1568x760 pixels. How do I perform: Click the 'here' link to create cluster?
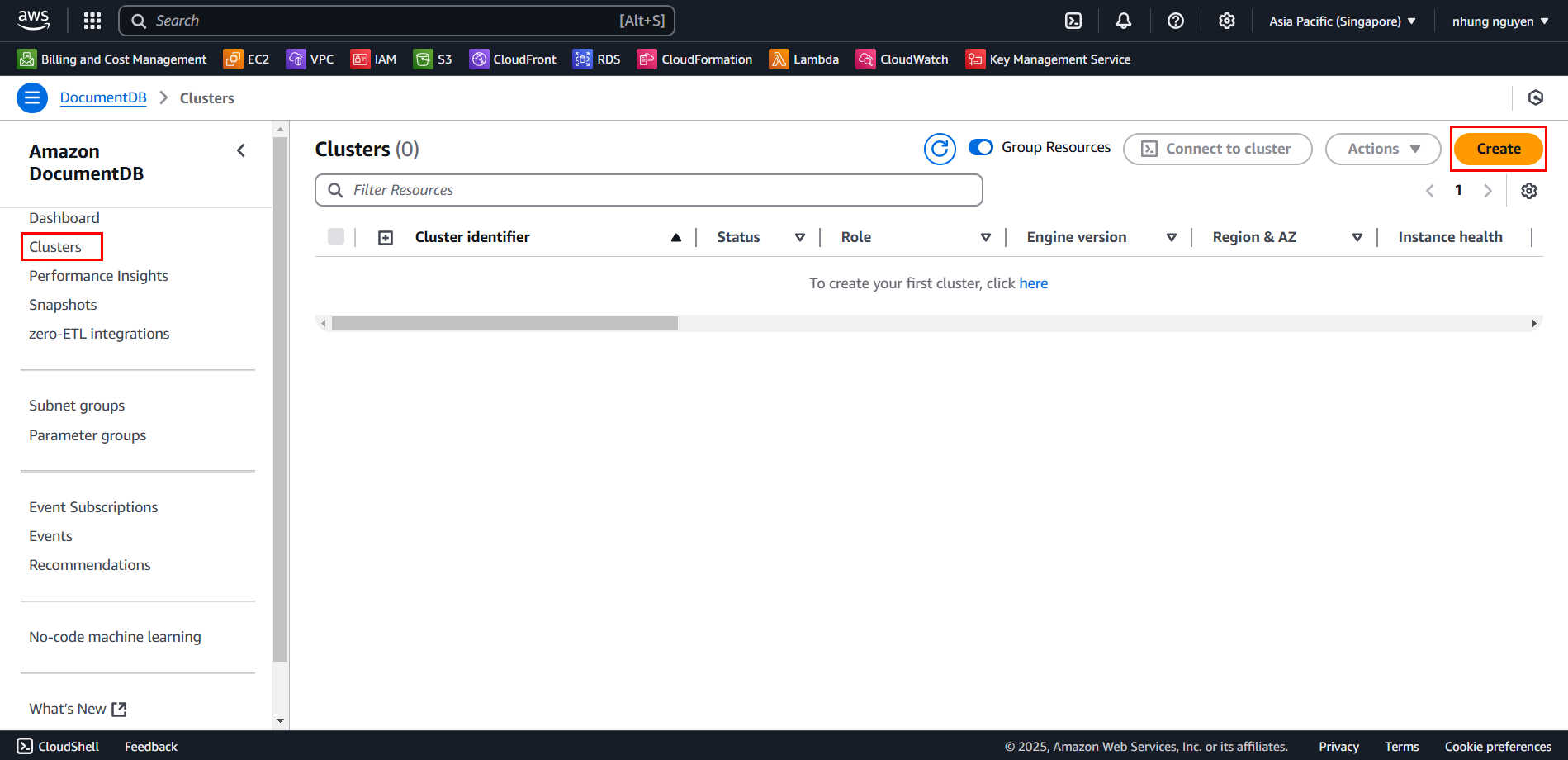click(x=1033, y=283)
